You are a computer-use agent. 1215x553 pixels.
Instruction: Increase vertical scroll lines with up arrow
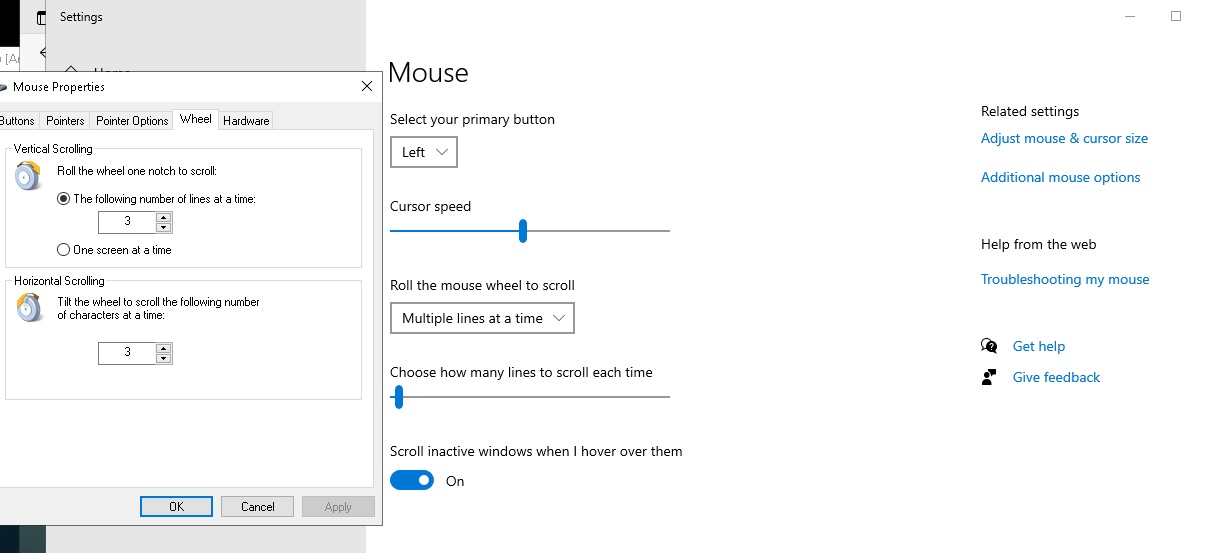(x=164, y=216)
